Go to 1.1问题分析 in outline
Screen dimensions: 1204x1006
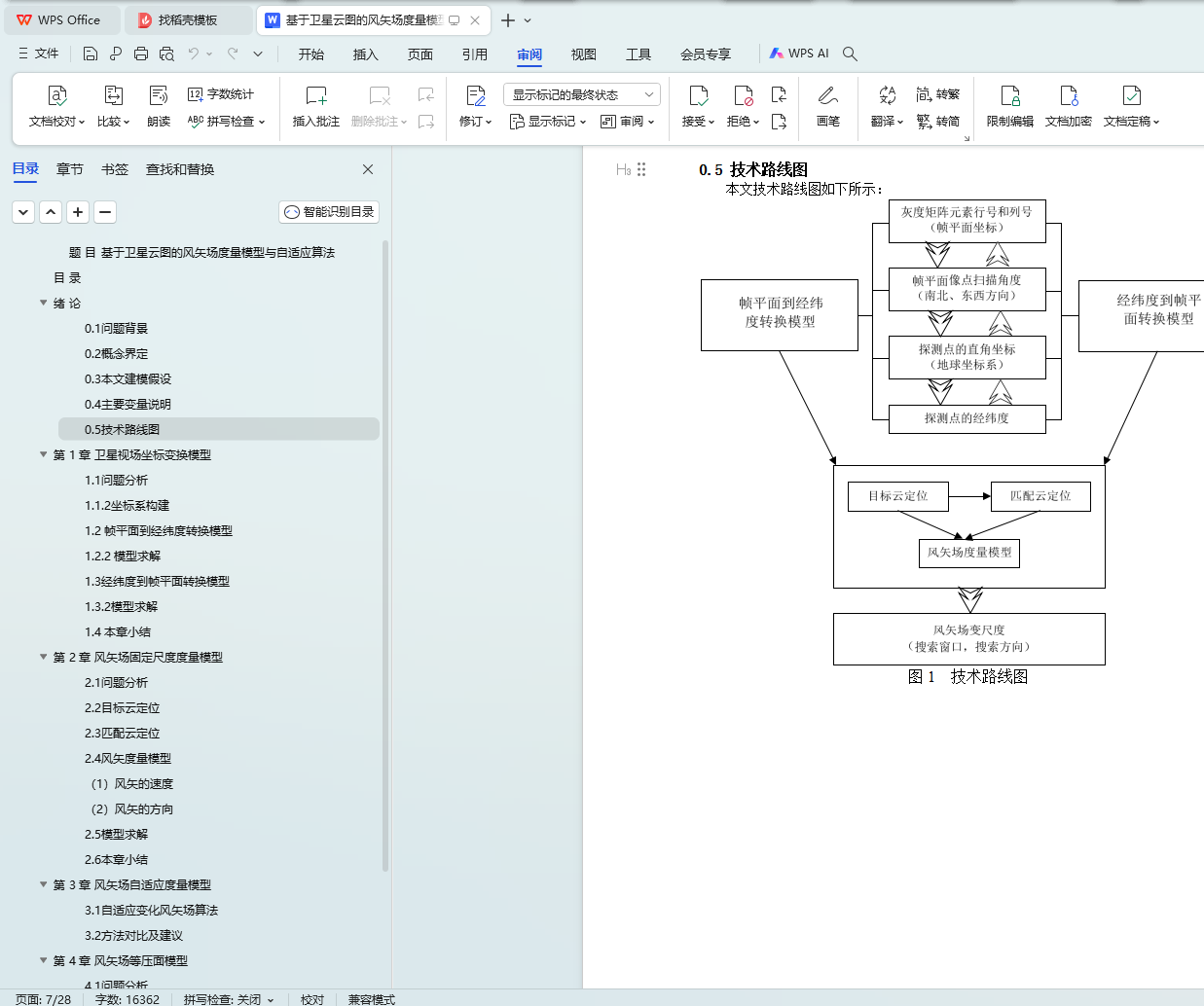click(117, 480)
